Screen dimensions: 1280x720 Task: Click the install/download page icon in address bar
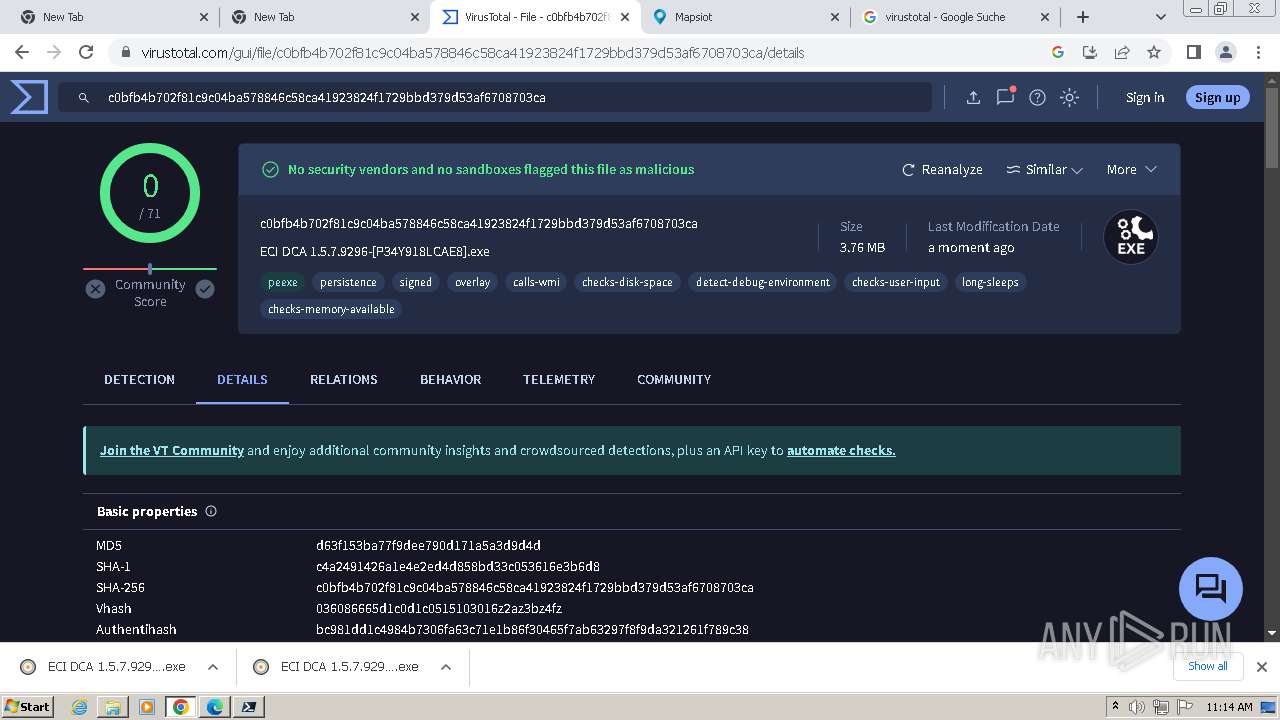coord(1090,52)
